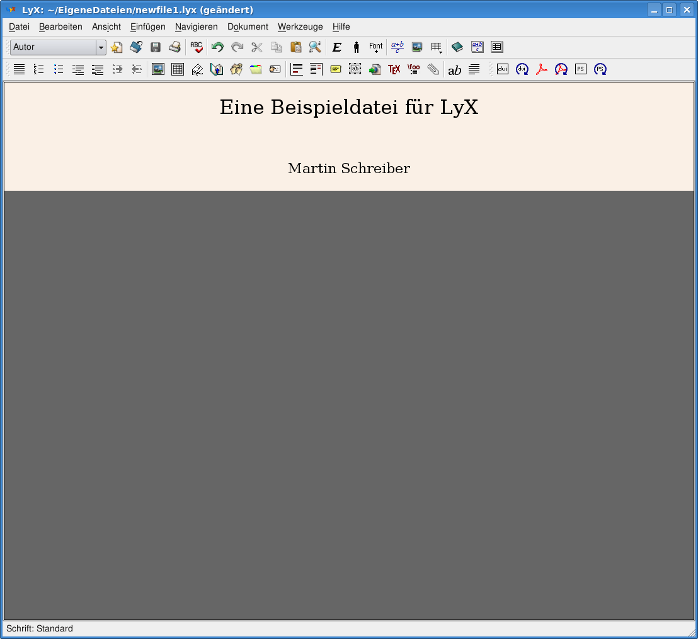View DVI output icon
The image size is (698, 639).
(x=503, y=69)
